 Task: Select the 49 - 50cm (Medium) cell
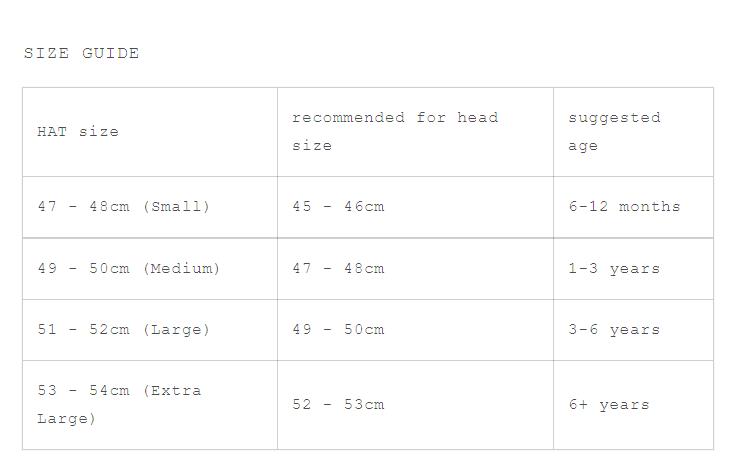[x=150, y=269]
